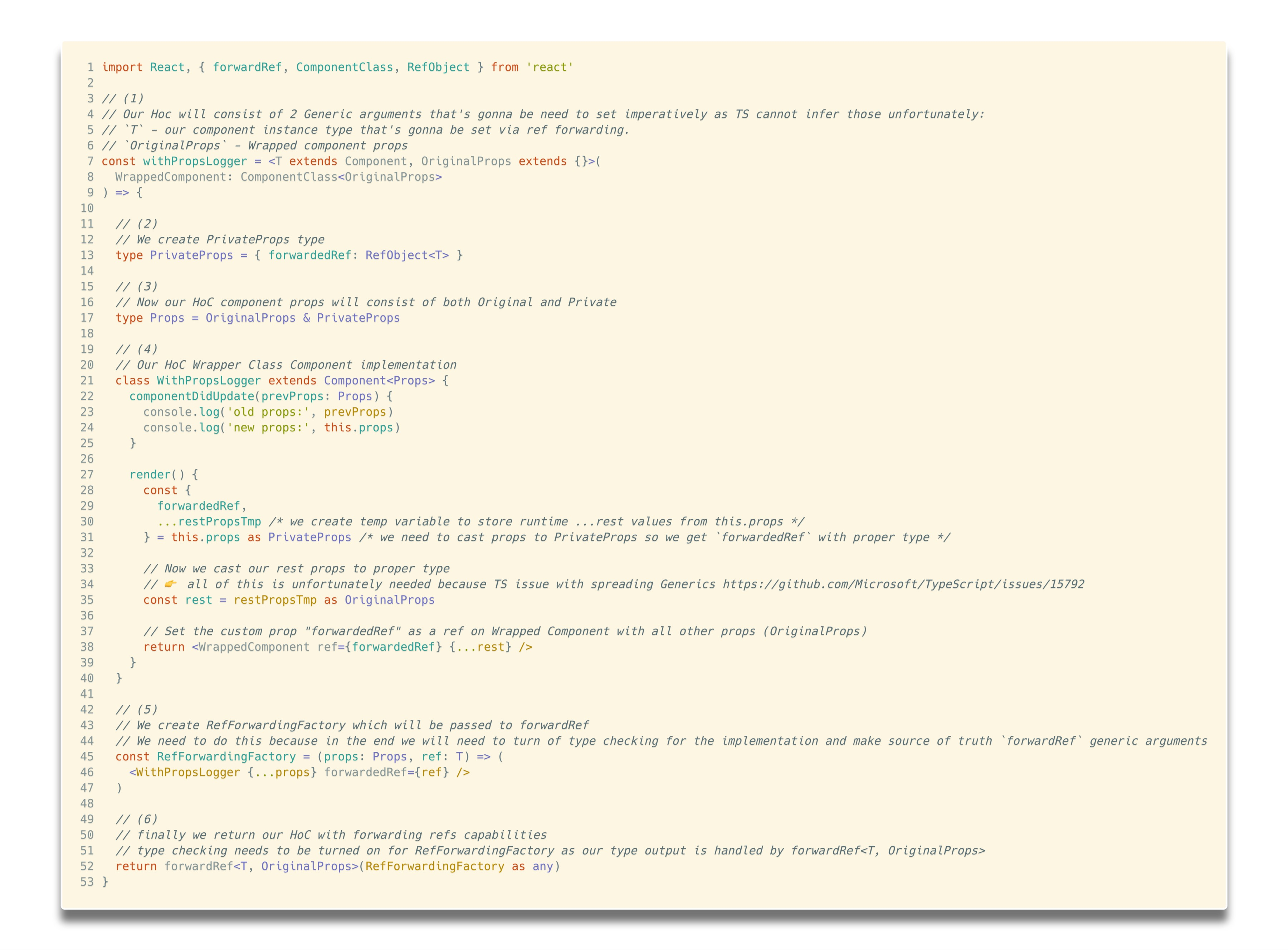This screenshot has height=950, width=1288.
Task: Click the 'any' keyword on the last return line
Action: [542, 867]
